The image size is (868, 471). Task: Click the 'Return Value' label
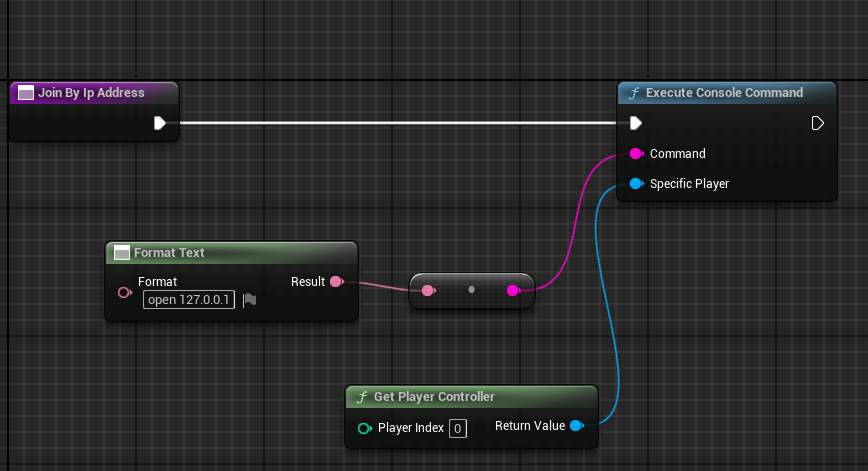(x=530, y=426)
